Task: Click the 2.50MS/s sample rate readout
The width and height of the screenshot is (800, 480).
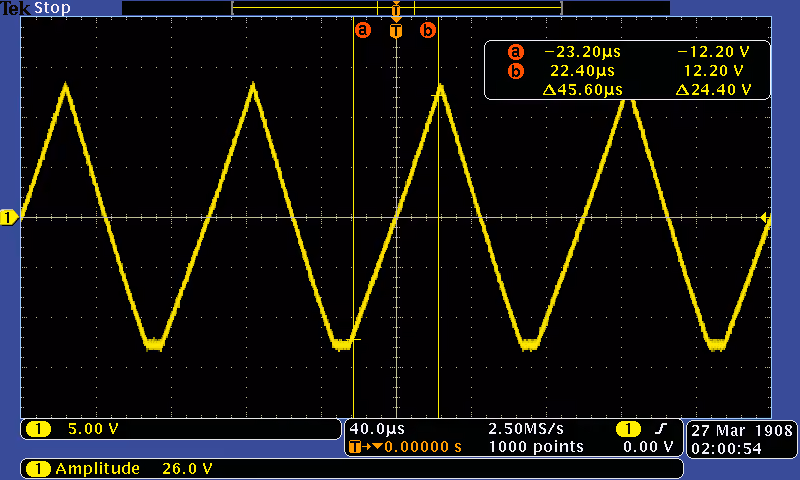Action: pyautogui.click(x=526, y=429)
